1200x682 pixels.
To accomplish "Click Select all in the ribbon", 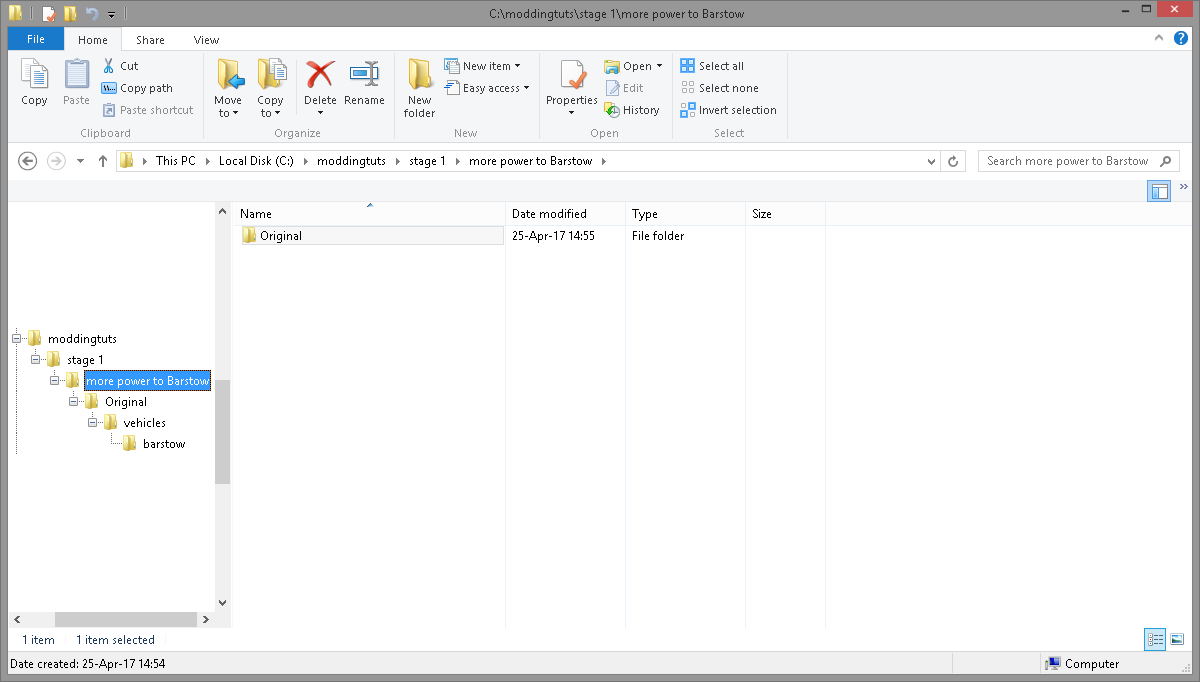I will click(x=712, y=66).
